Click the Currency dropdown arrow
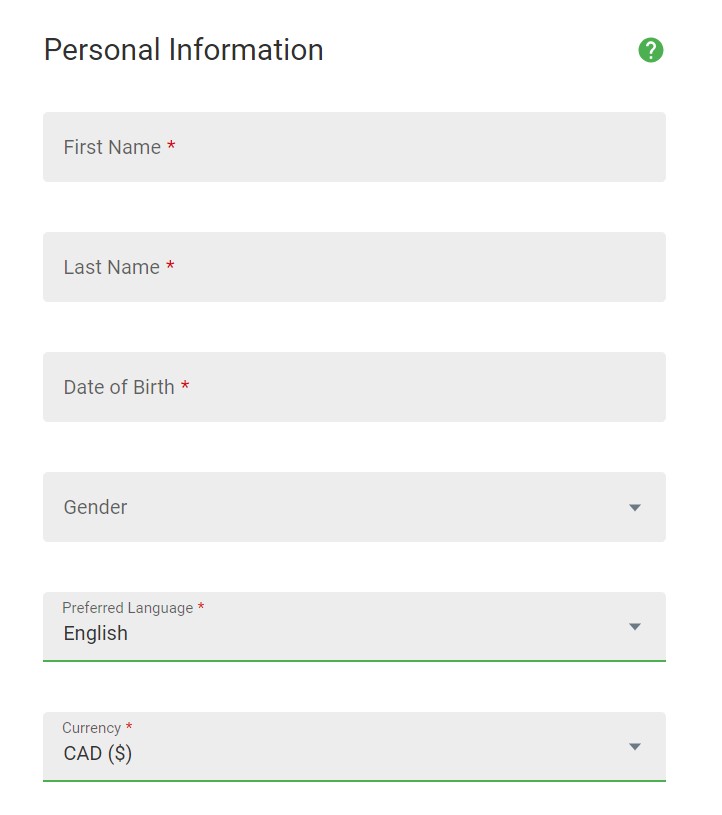 tap(634, 747)
